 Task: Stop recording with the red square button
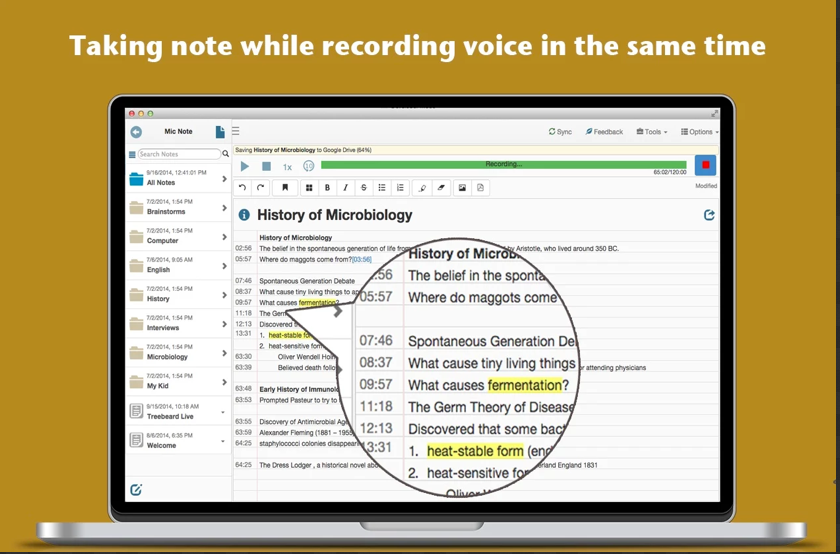[706, 165]
